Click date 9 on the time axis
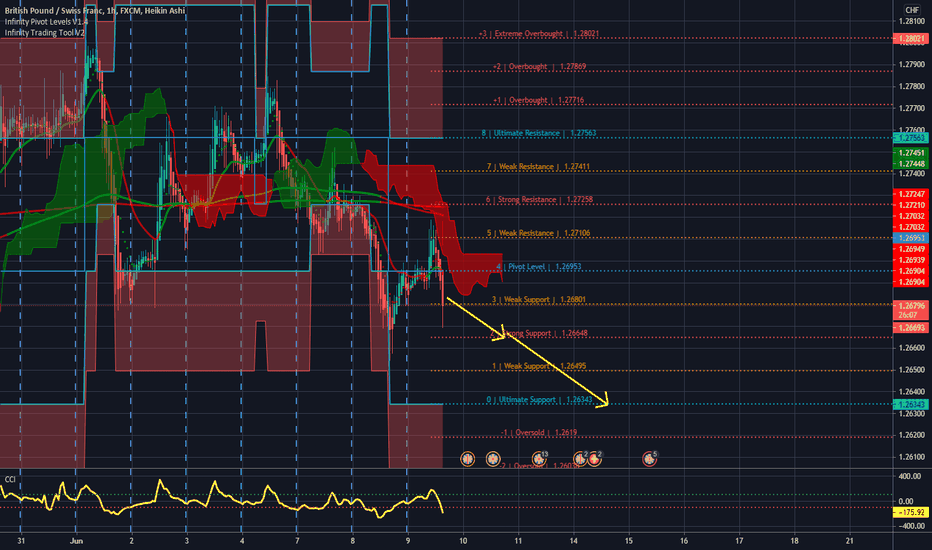Screen dimensions: 932x550 click(x=407, y=541)
